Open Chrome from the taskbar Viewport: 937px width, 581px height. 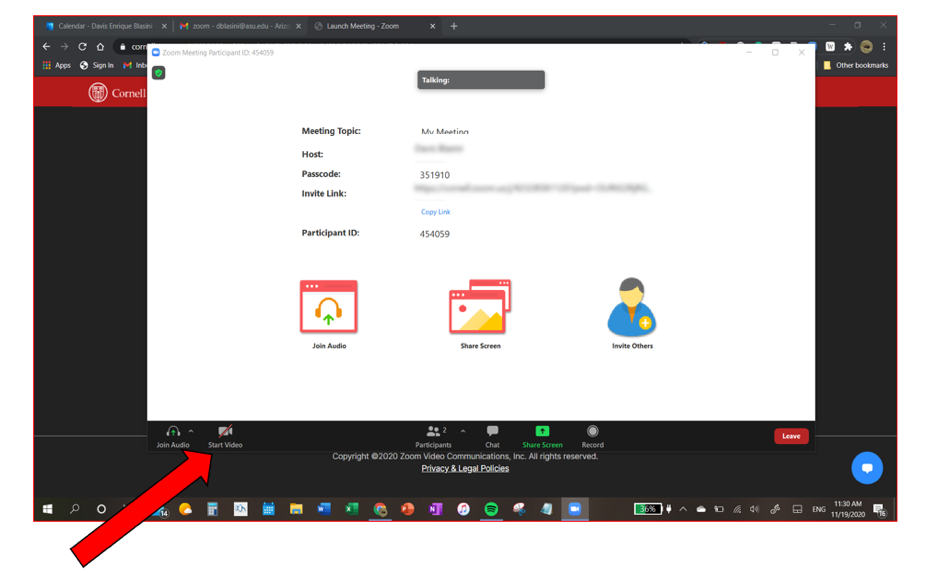[x=380, y=509]
